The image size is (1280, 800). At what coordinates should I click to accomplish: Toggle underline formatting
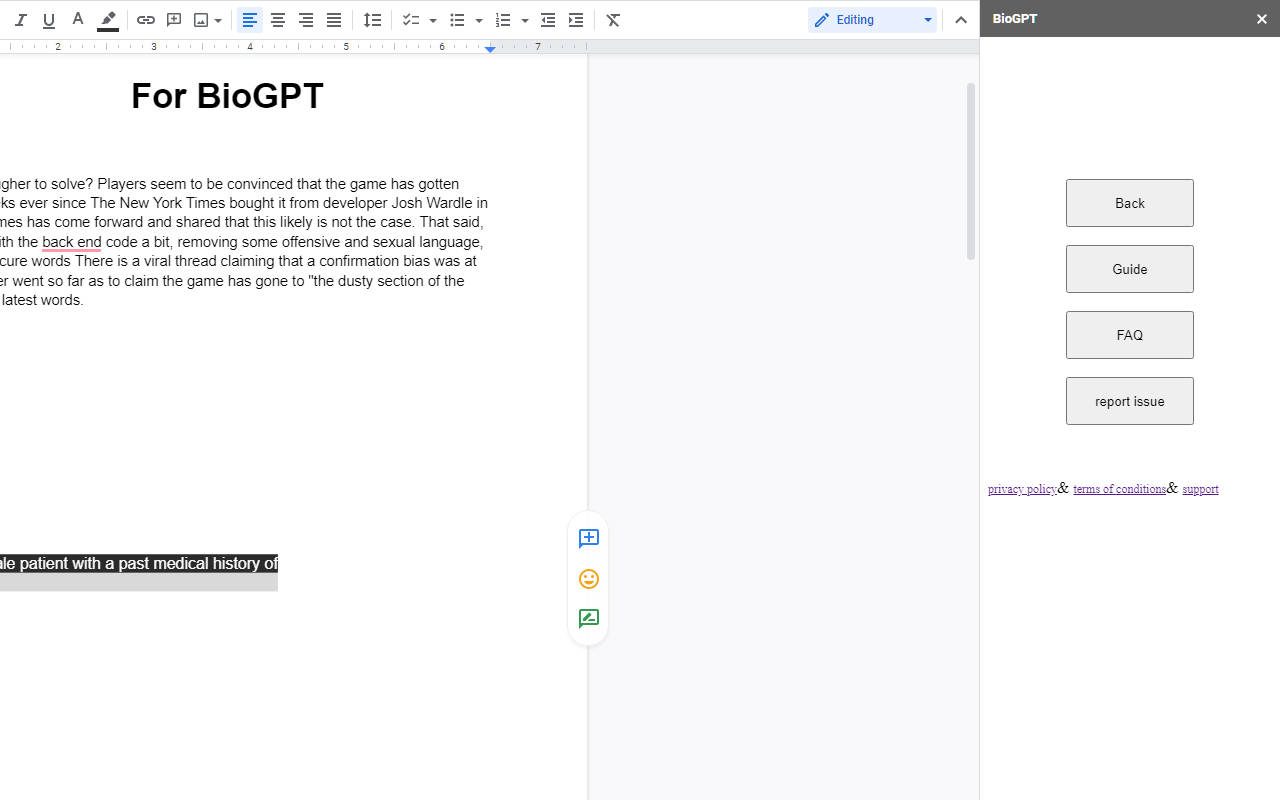[49, 20]
